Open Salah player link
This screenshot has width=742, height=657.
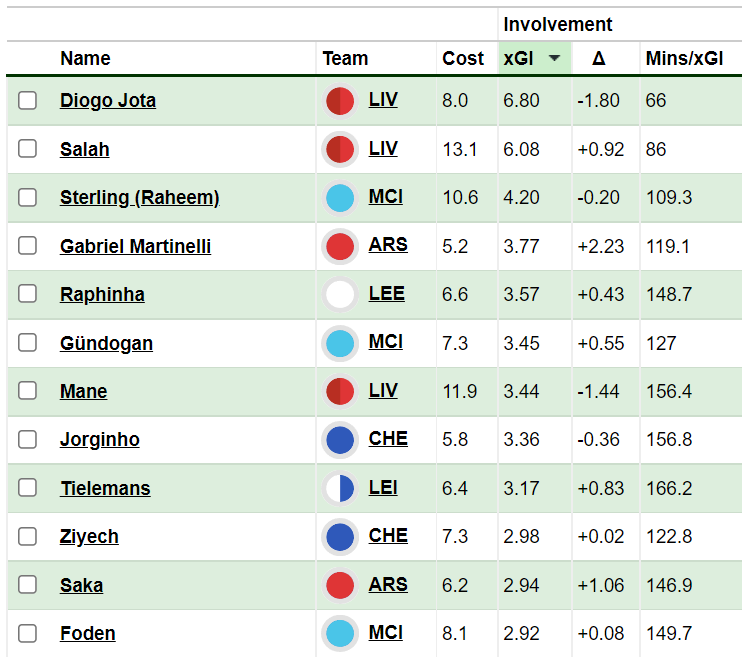click(85, 149)
